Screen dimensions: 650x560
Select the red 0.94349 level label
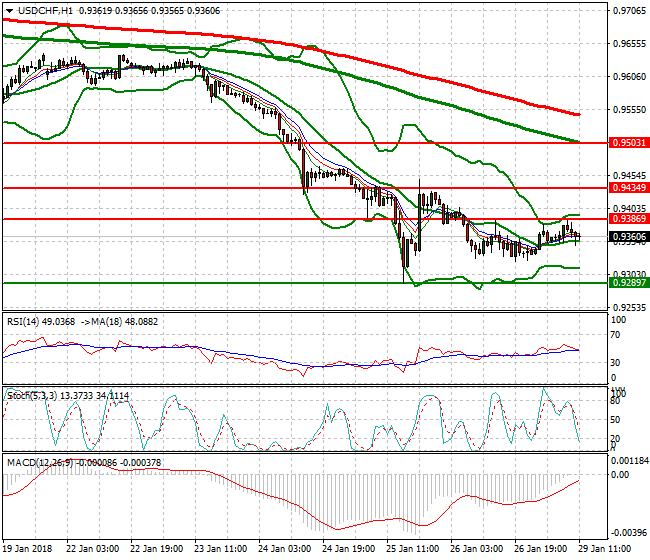pos(629,188)
